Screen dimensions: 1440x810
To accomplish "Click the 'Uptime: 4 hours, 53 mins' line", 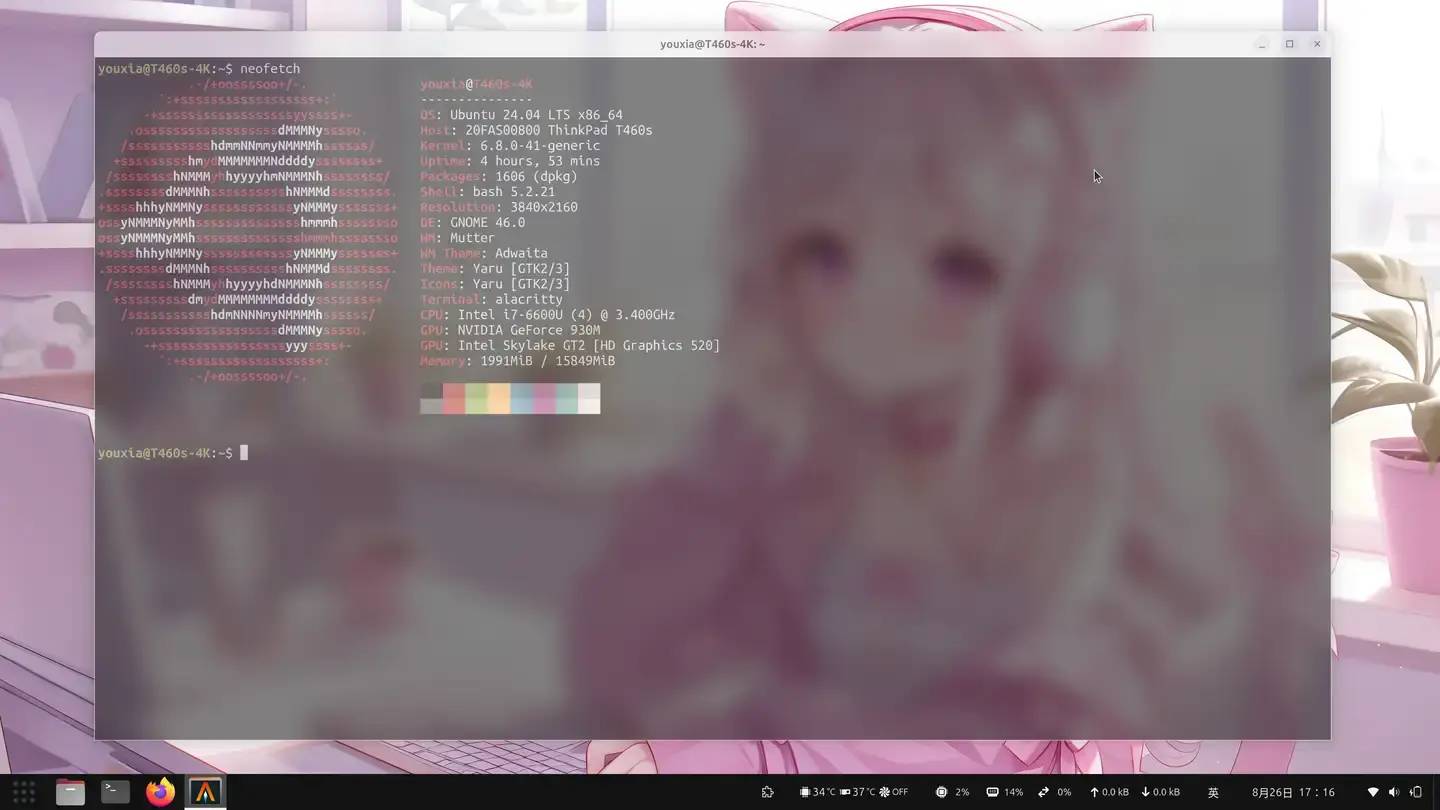I will [x=510, y=161].
